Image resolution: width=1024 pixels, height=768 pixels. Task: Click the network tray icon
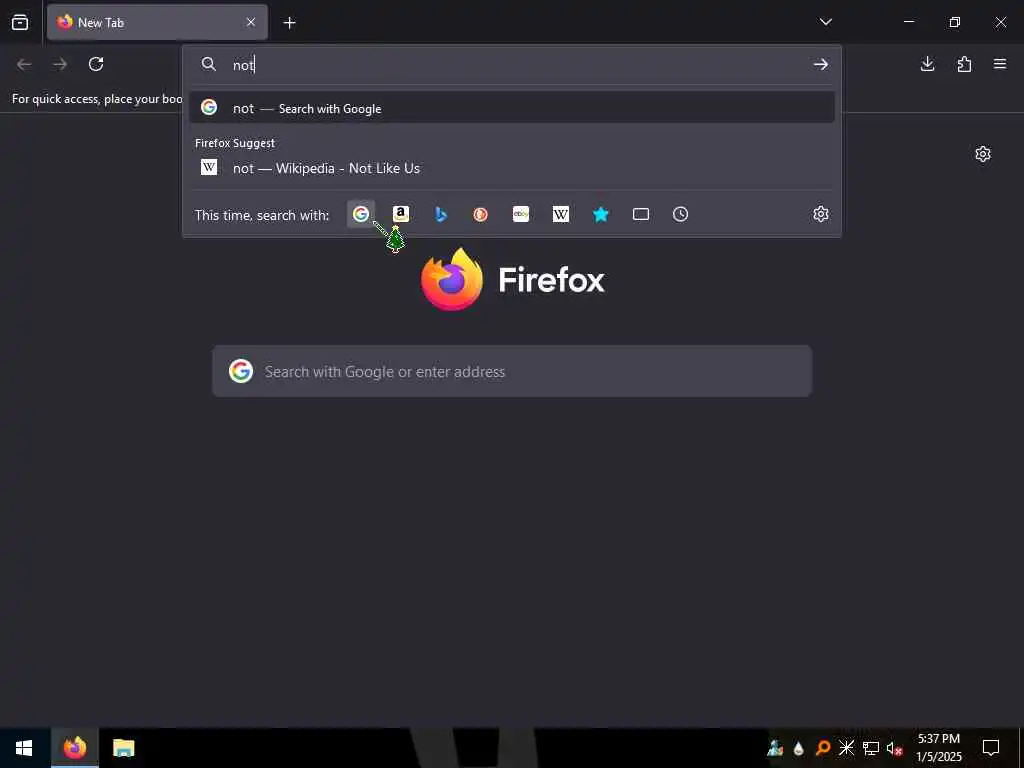pos(871,748)
